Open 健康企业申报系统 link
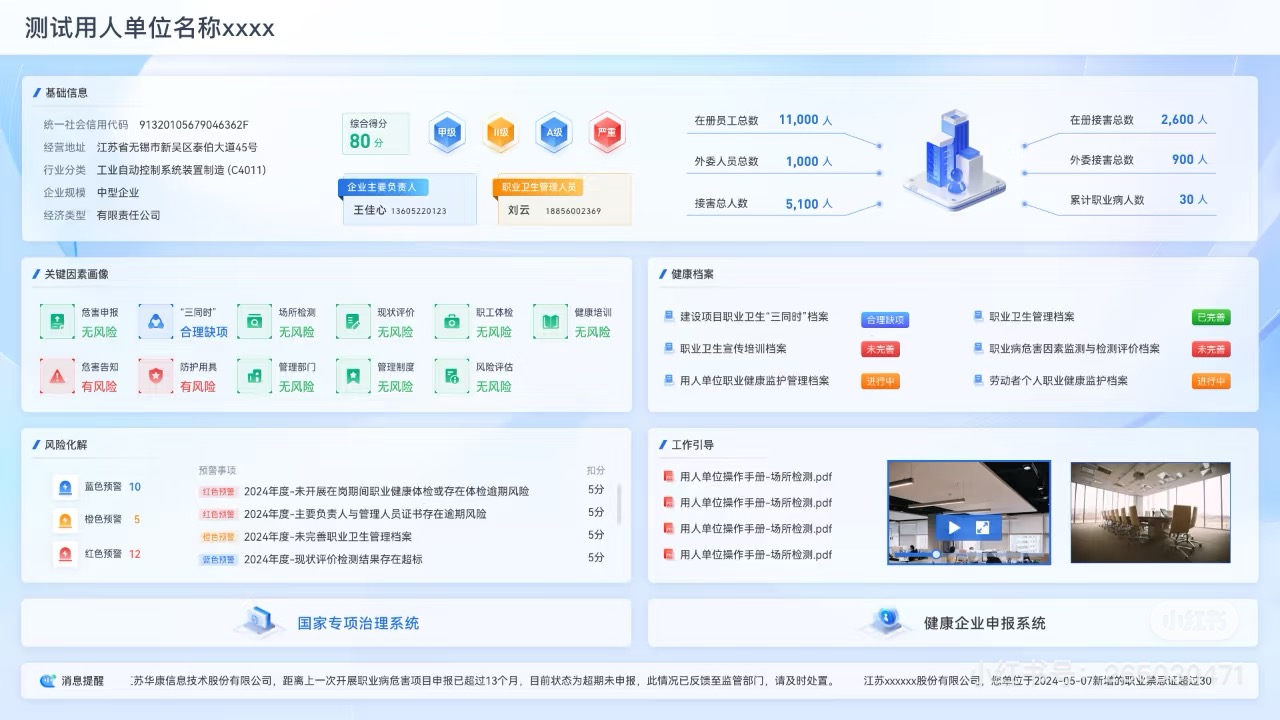The image size is (1280, 720). (x=985, y=623)
